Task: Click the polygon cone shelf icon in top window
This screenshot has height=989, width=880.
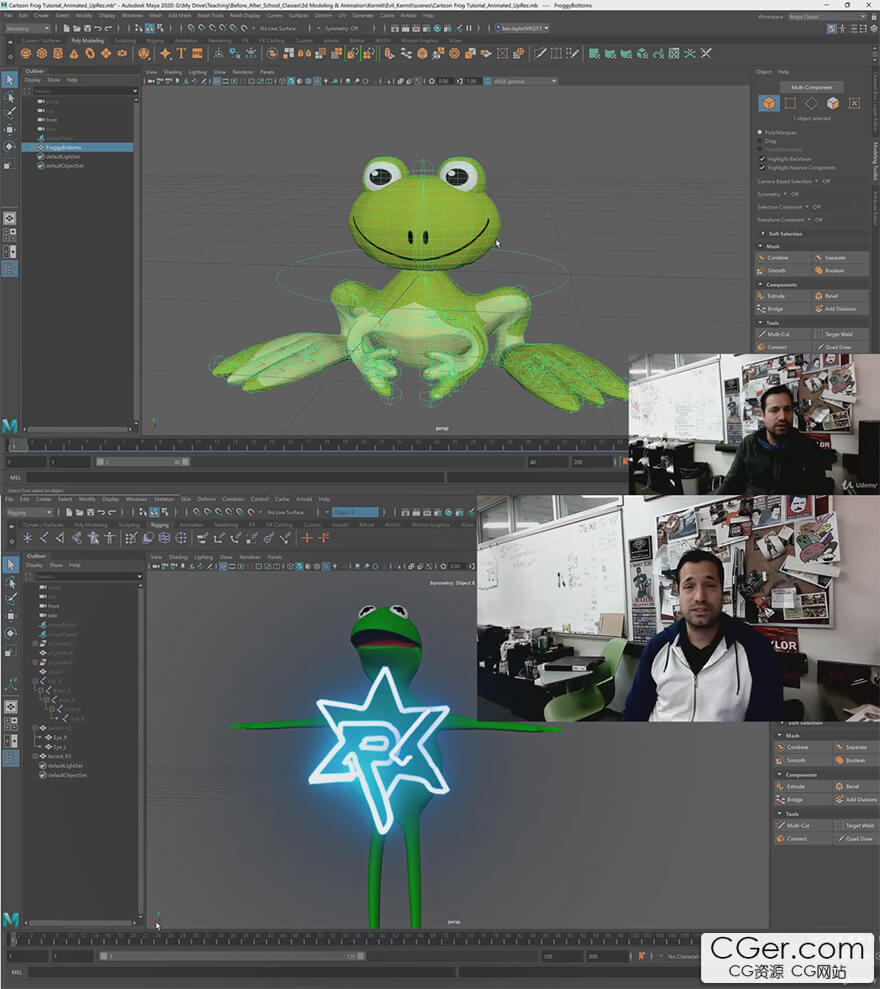Action: (x=74, y=54)
